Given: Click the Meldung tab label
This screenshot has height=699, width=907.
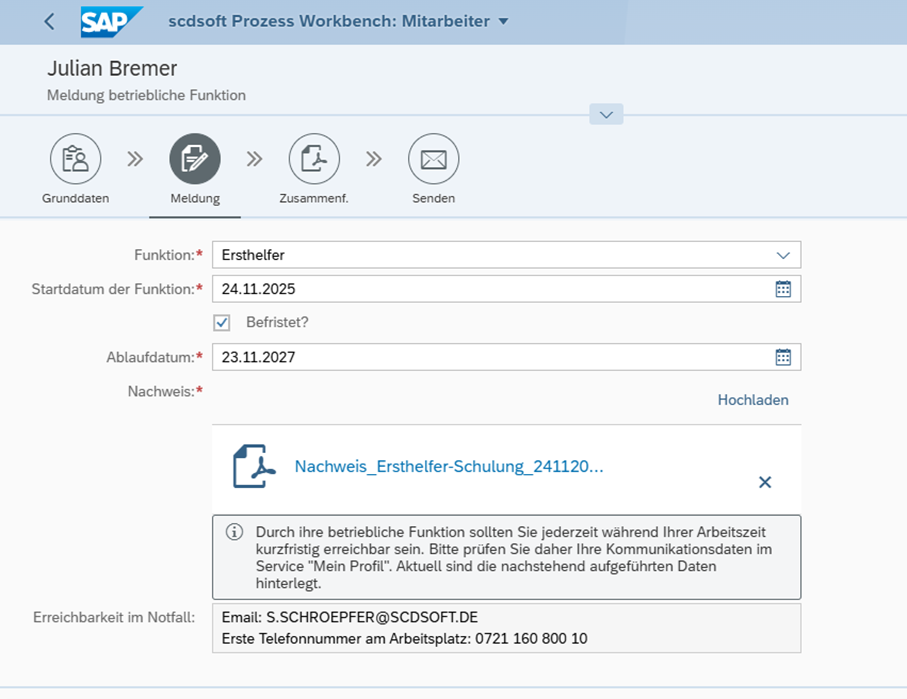Looking at the screenshot, I should pos(195,198).
